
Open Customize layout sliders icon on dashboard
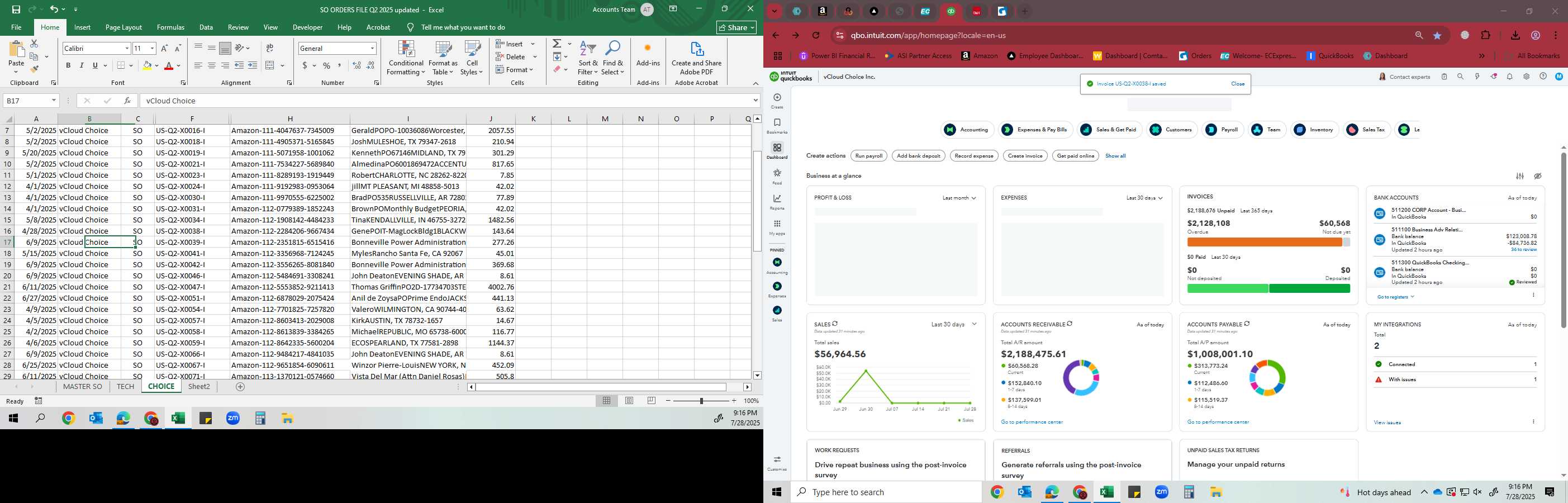click(x=1520, y=176)
